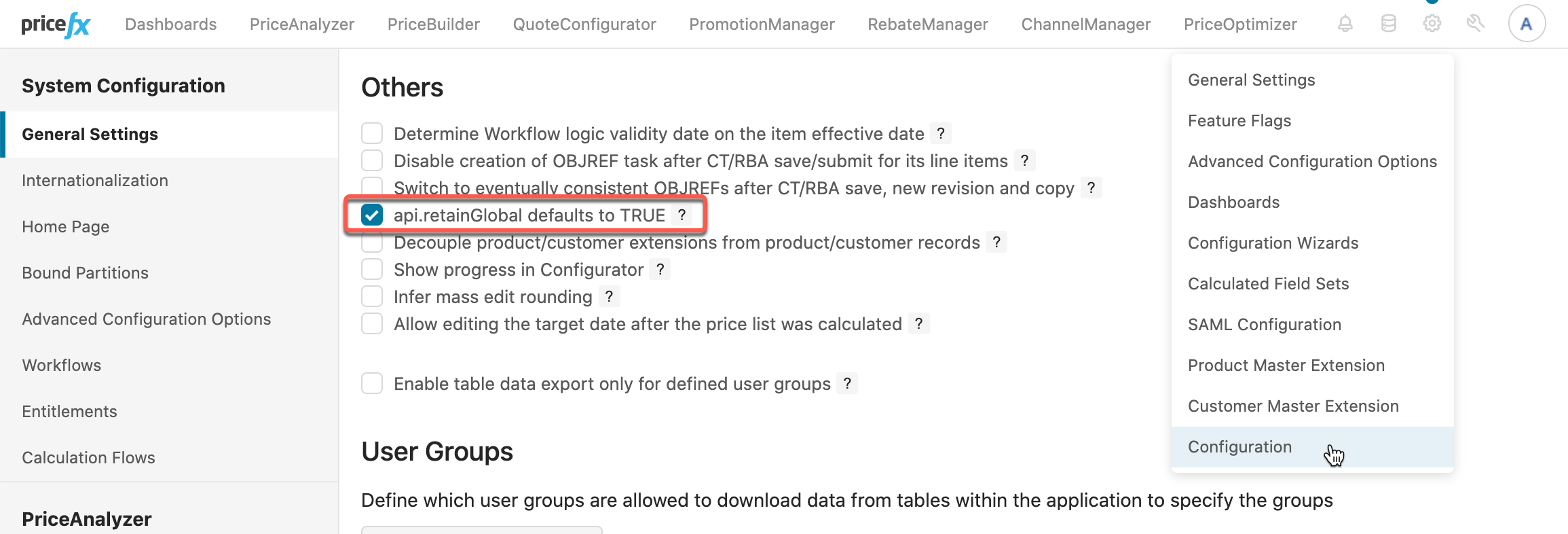Click help icon beside Show progress in Configurator
This screenshot has height=534, width=1568.
660,270
